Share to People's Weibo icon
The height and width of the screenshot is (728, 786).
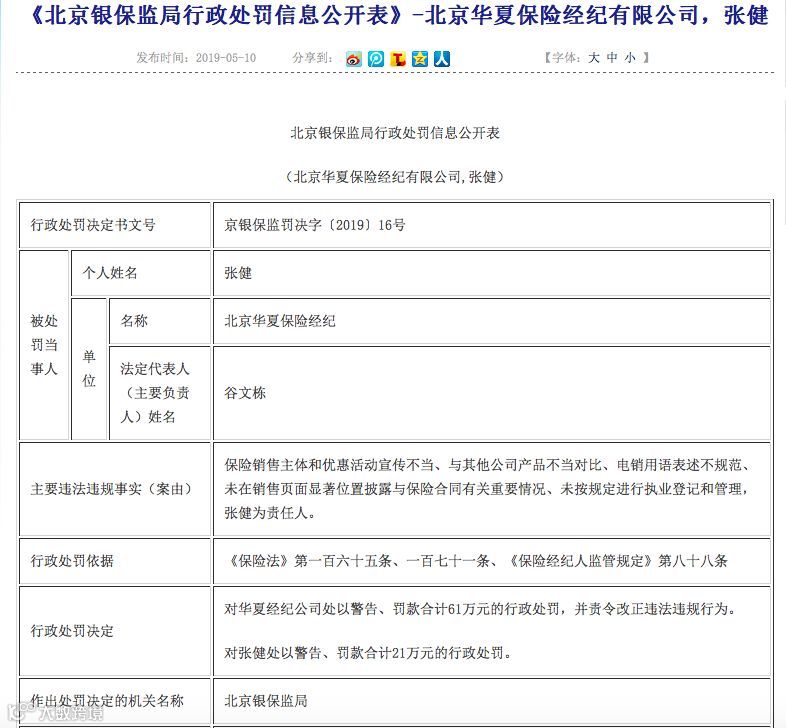click(442, 59)
